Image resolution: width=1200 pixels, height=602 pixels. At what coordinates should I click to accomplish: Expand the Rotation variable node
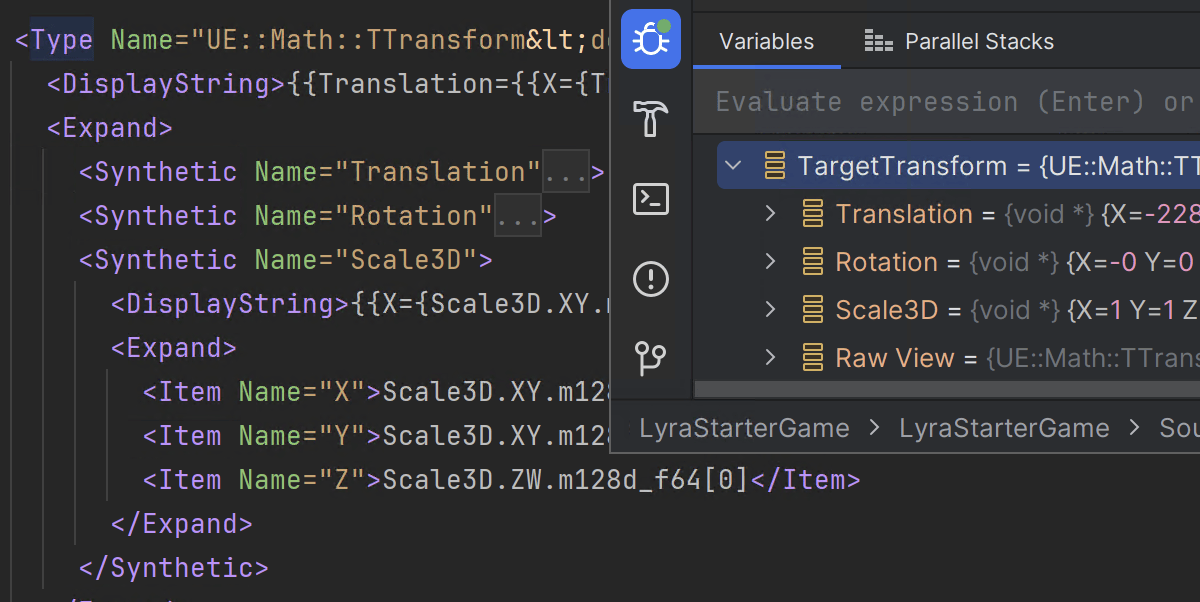[770, 262]
